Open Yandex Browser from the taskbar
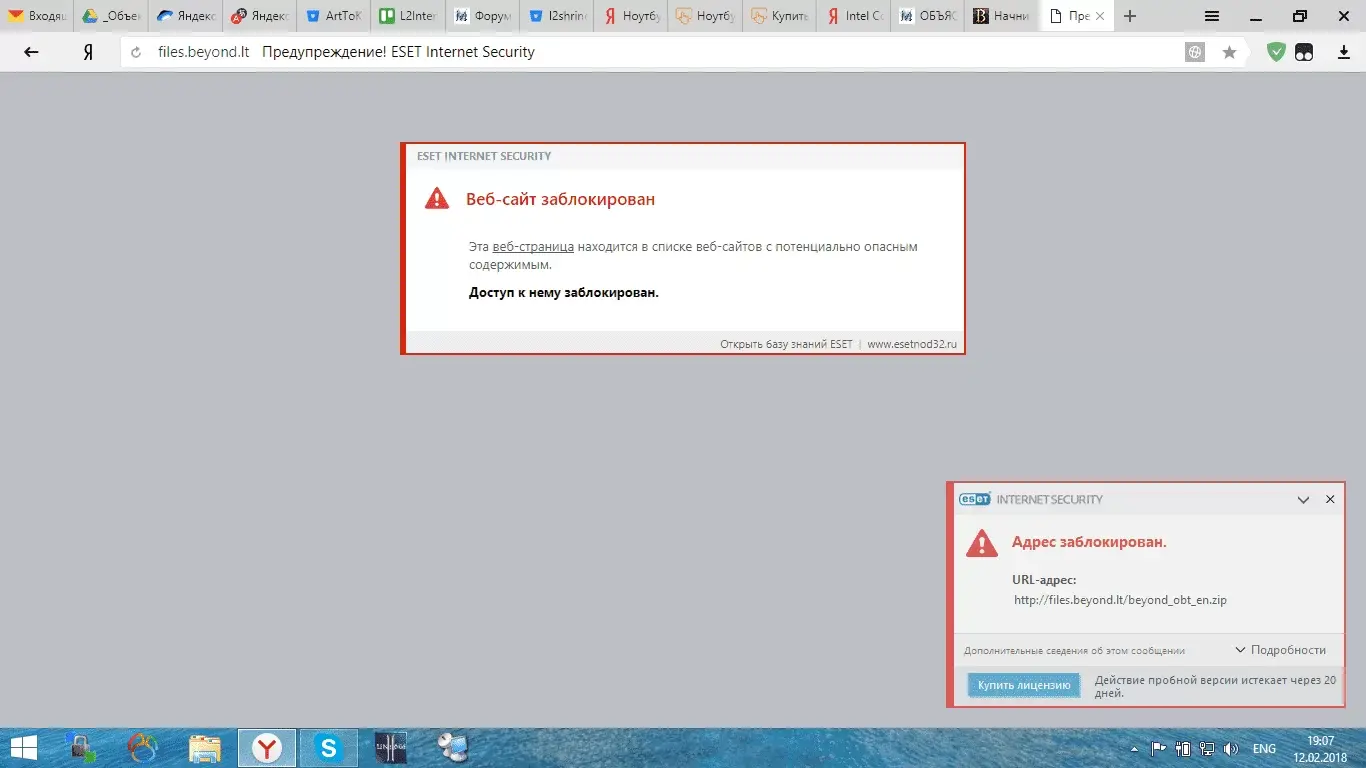Screen dimensions: 1366x768 pos(266,747)
